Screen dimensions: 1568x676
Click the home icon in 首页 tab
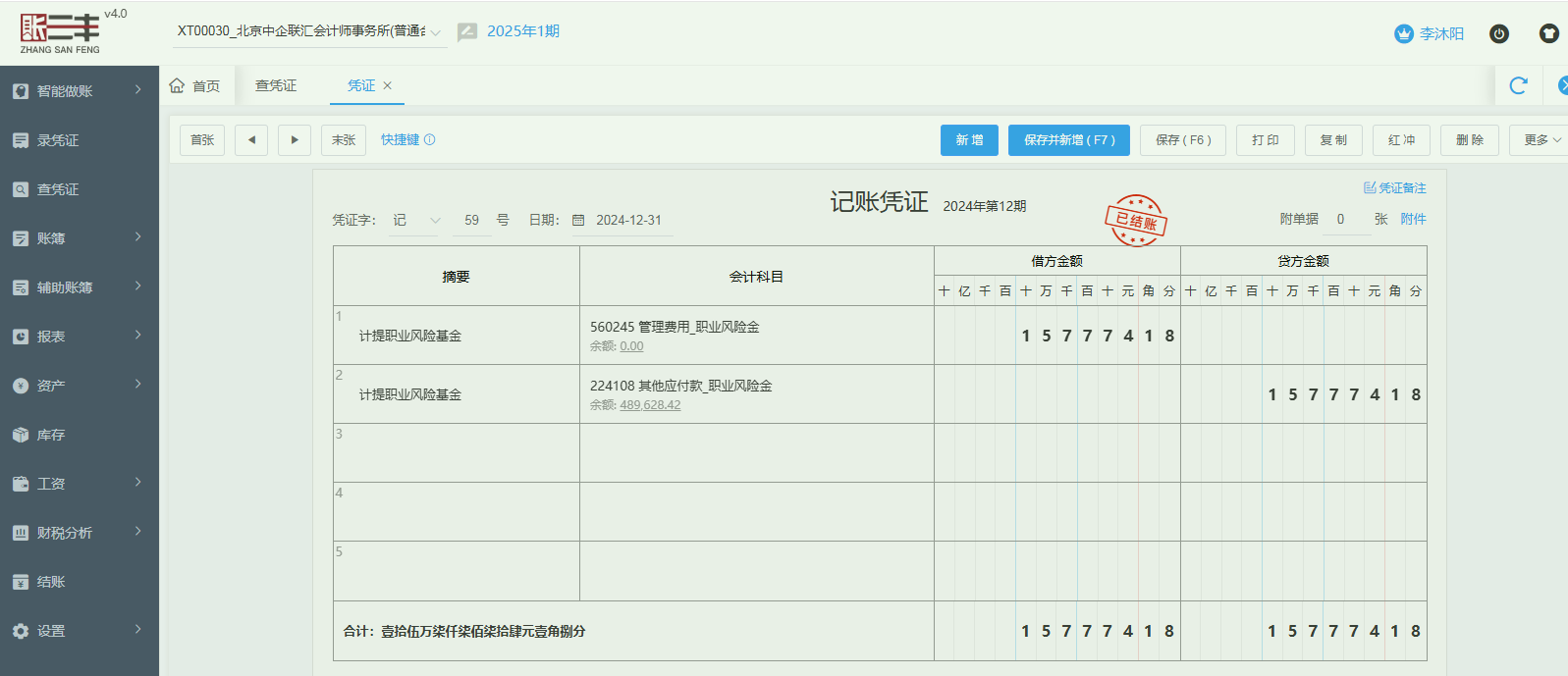pyautogui.click(x=178, y=85)
